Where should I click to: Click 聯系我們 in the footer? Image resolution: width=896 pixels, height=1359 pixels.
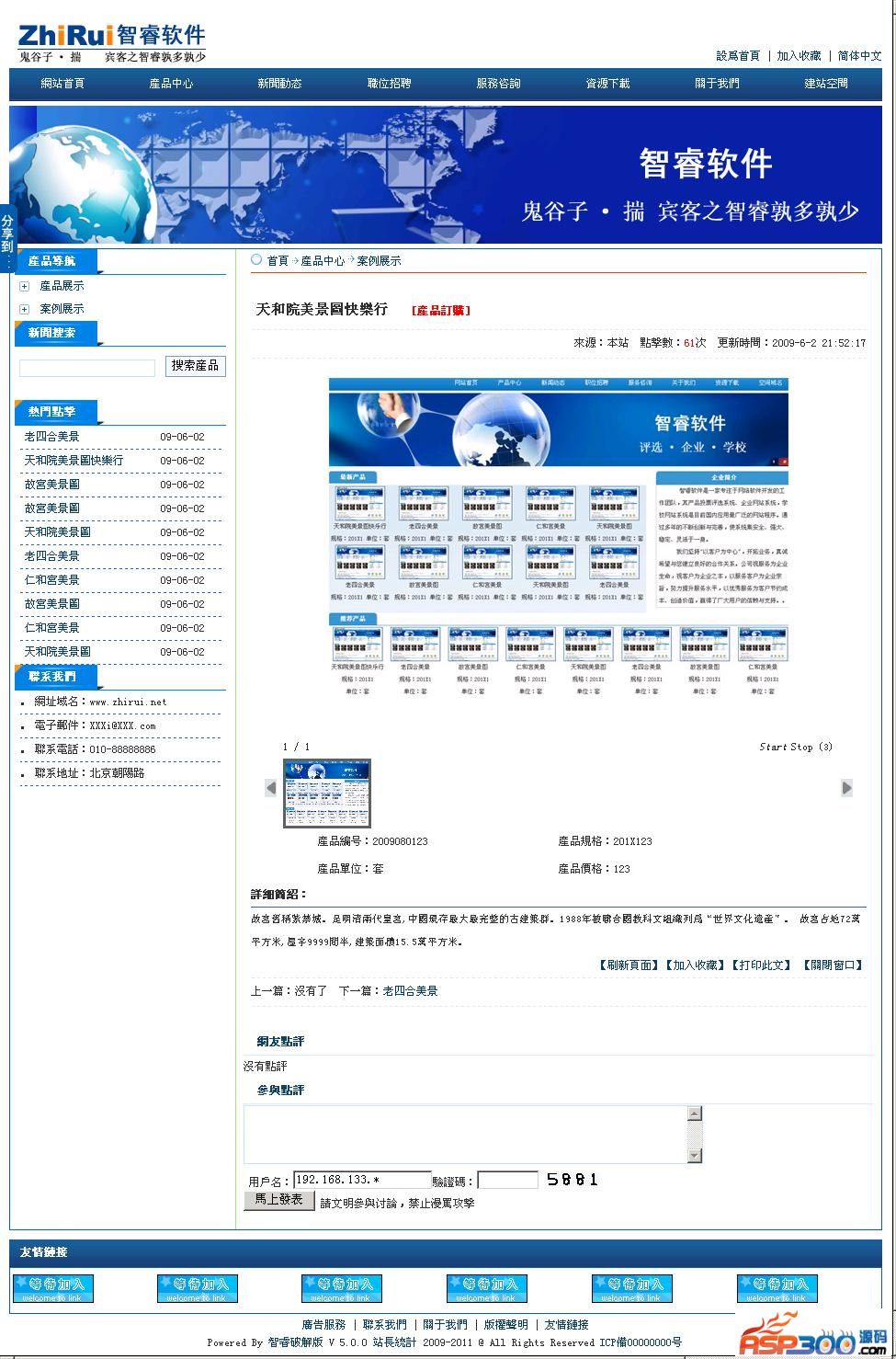384,1325
